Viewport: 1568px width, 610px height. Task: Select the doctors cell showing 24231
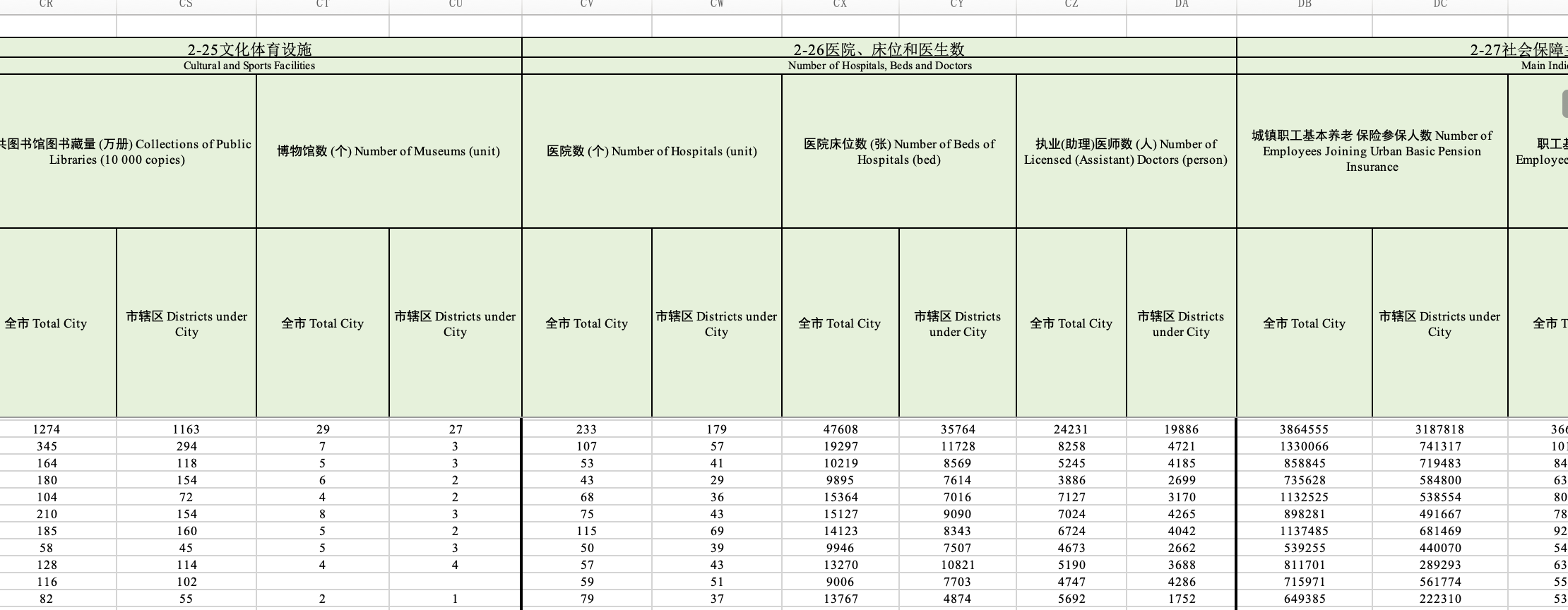coord(1071,429)
